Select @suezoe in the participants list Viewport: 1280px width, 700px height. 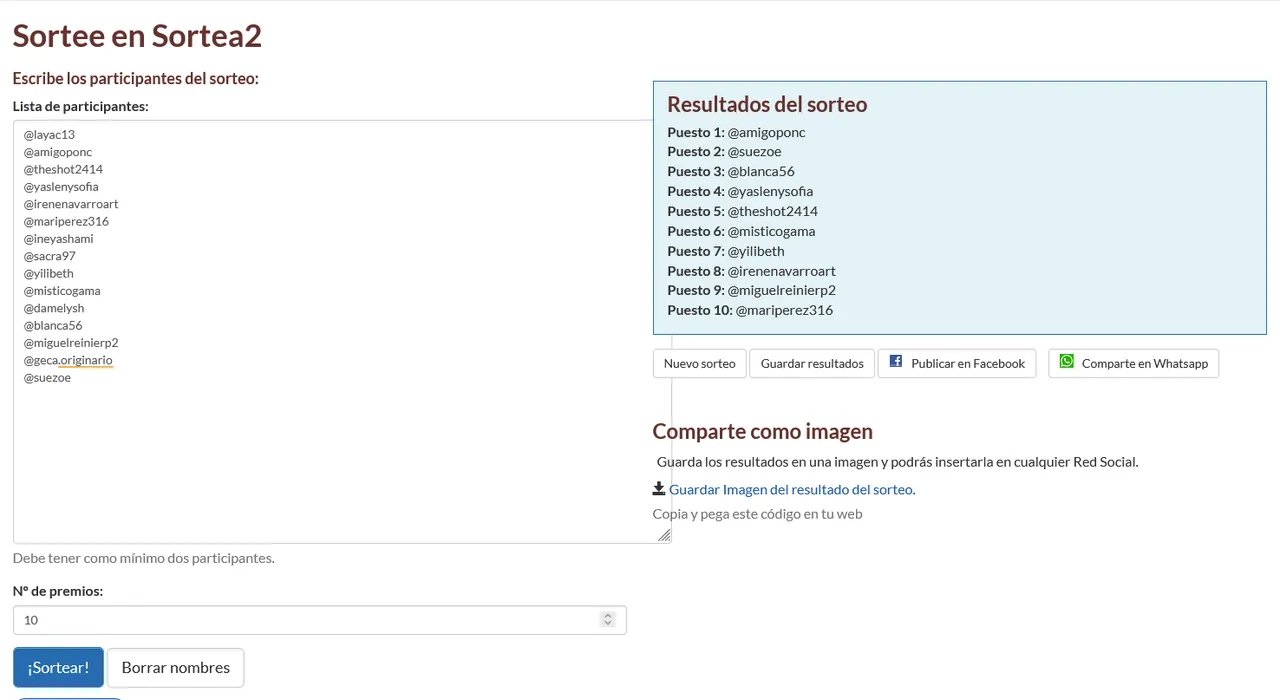click(47, 378)
